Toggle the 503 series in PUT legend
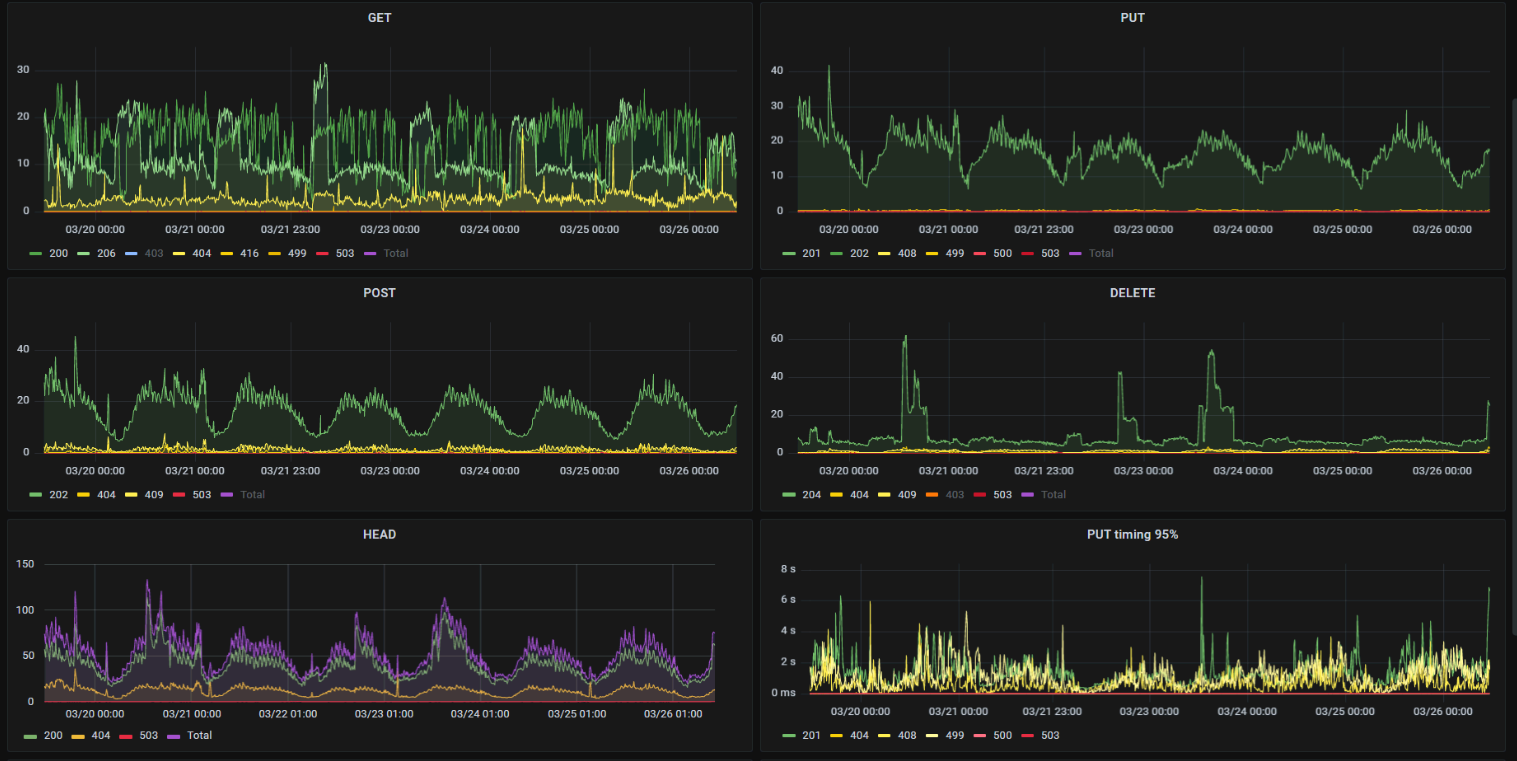 pyautogui.click(x=1050, y=253)
